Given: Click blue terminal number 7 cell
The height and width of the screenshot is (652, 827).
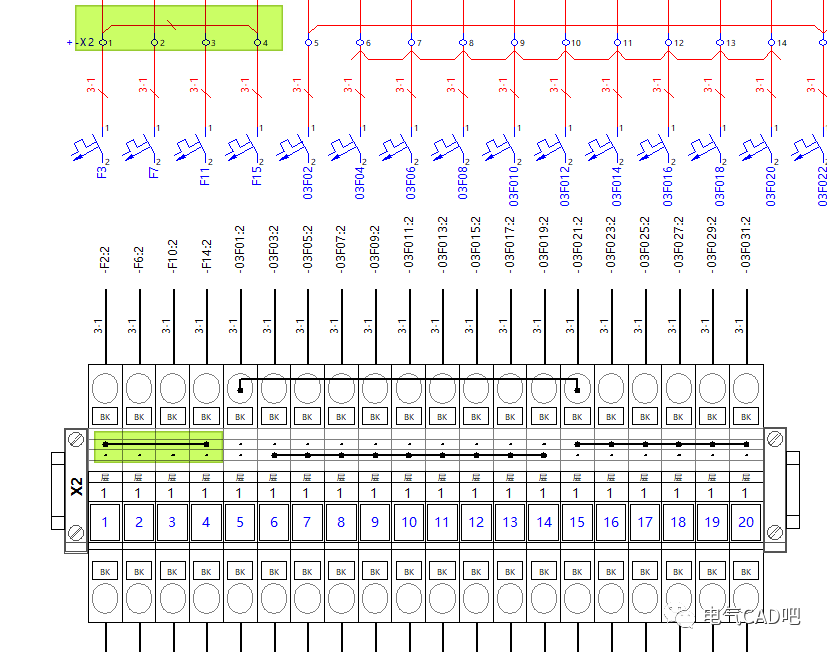Looking at the screenshot, I should point(307,522).
